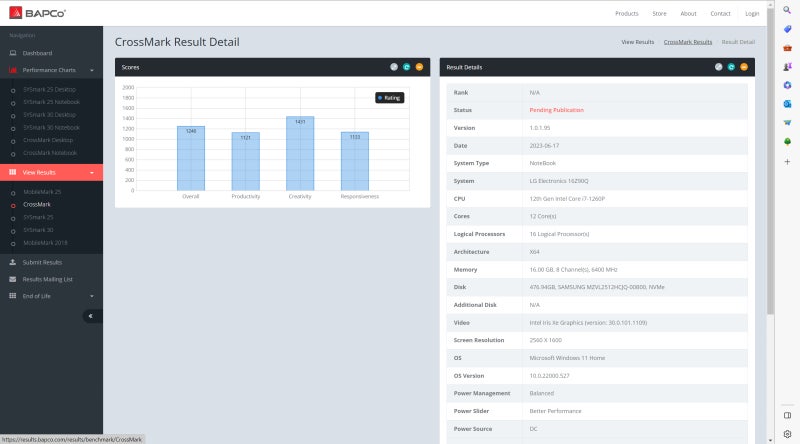Open the Edge sidebar paper-plane Drop icon

[x=787, y=122]
